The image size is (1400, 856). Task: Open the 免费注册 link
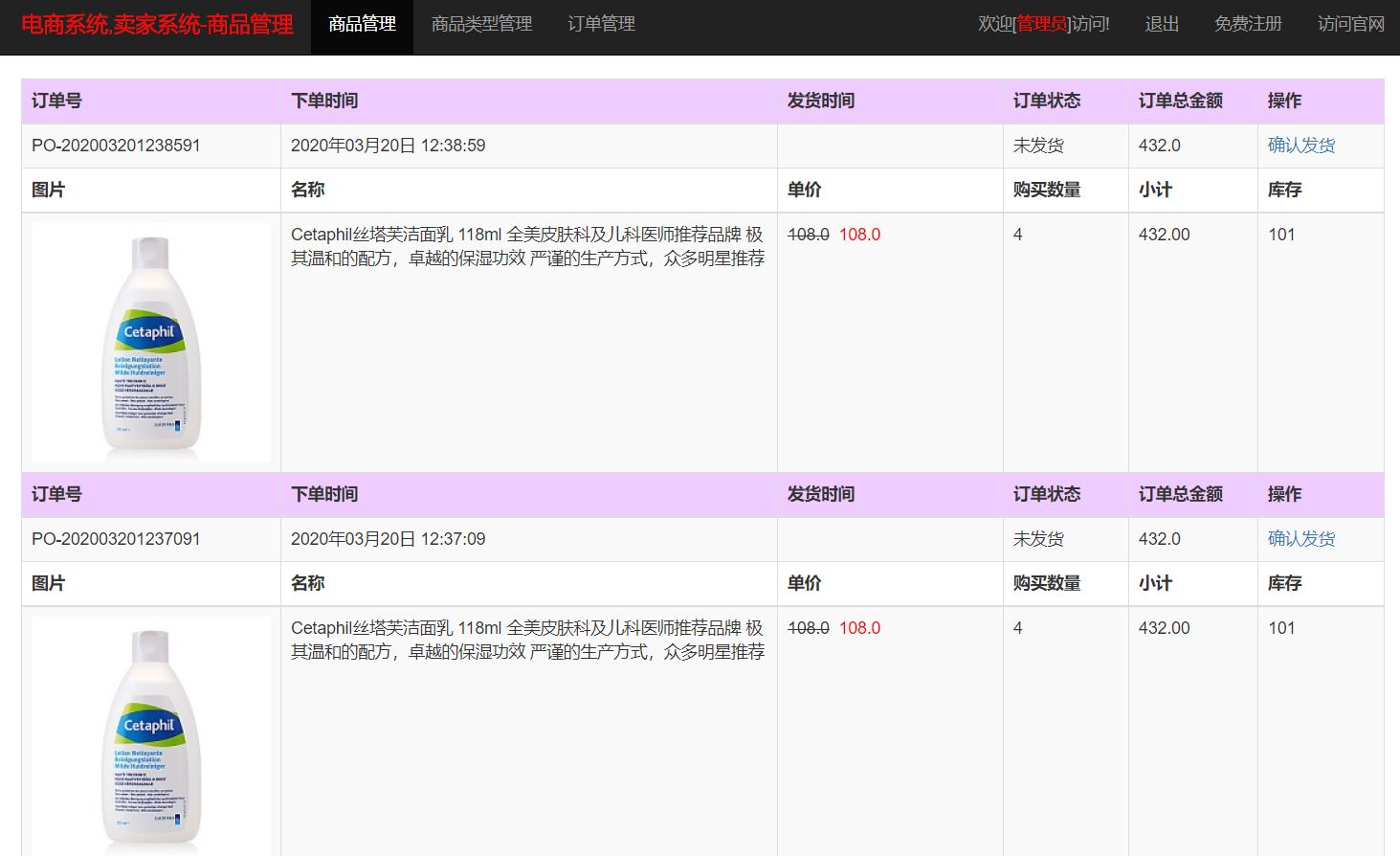click(x=1248, y=24)
